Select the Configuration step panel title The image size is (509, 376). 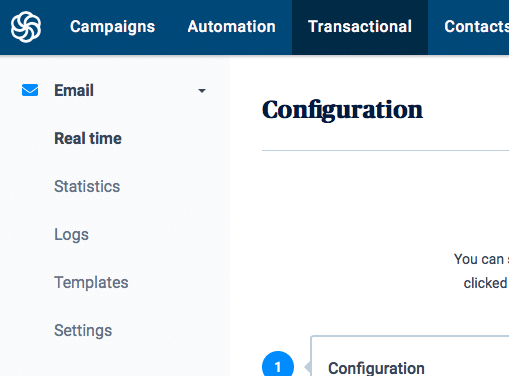coord(376,368)
